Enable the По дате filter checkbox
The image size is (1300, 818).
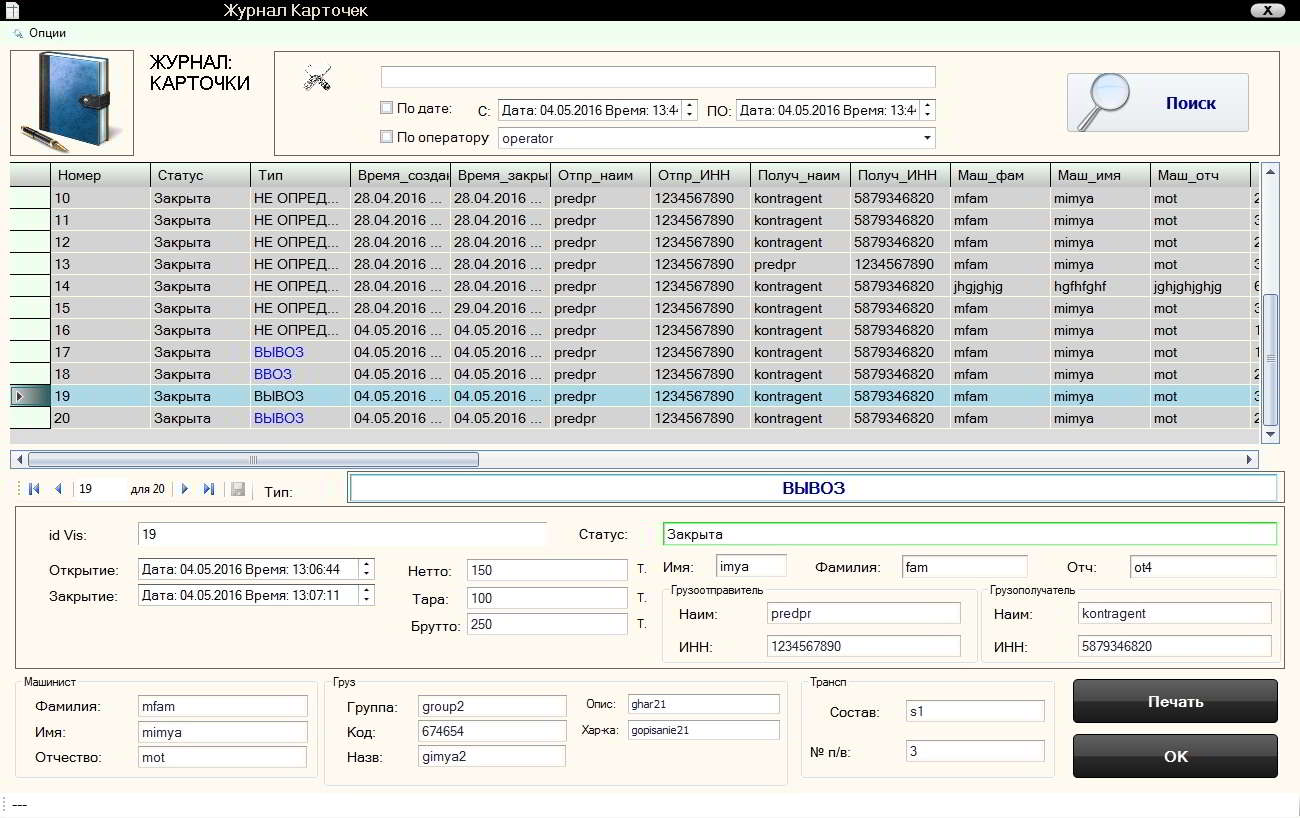tap(387, 108)
